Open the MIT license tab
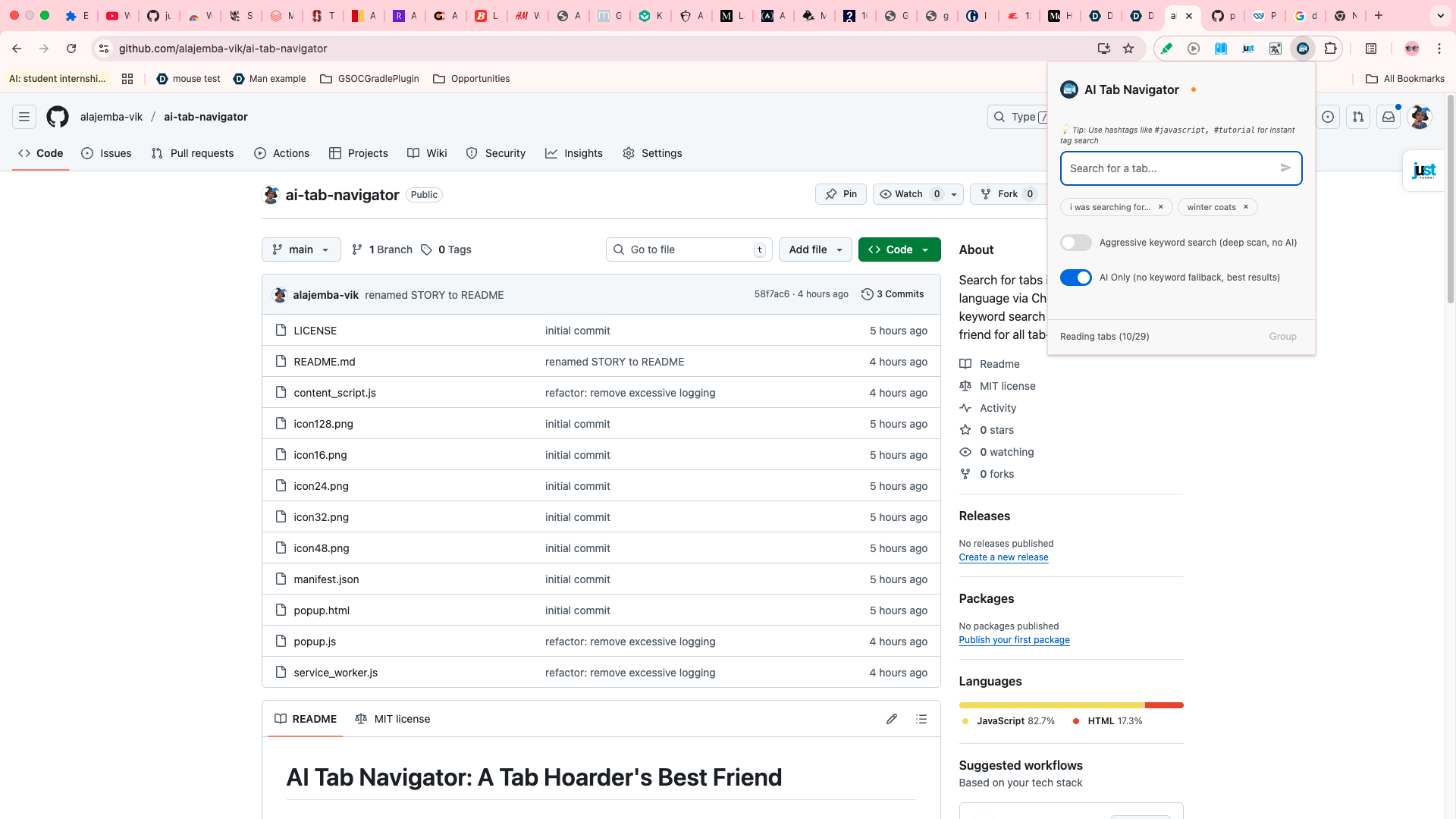This screenshot has height=819, width=1456. (x=393, y=719)
